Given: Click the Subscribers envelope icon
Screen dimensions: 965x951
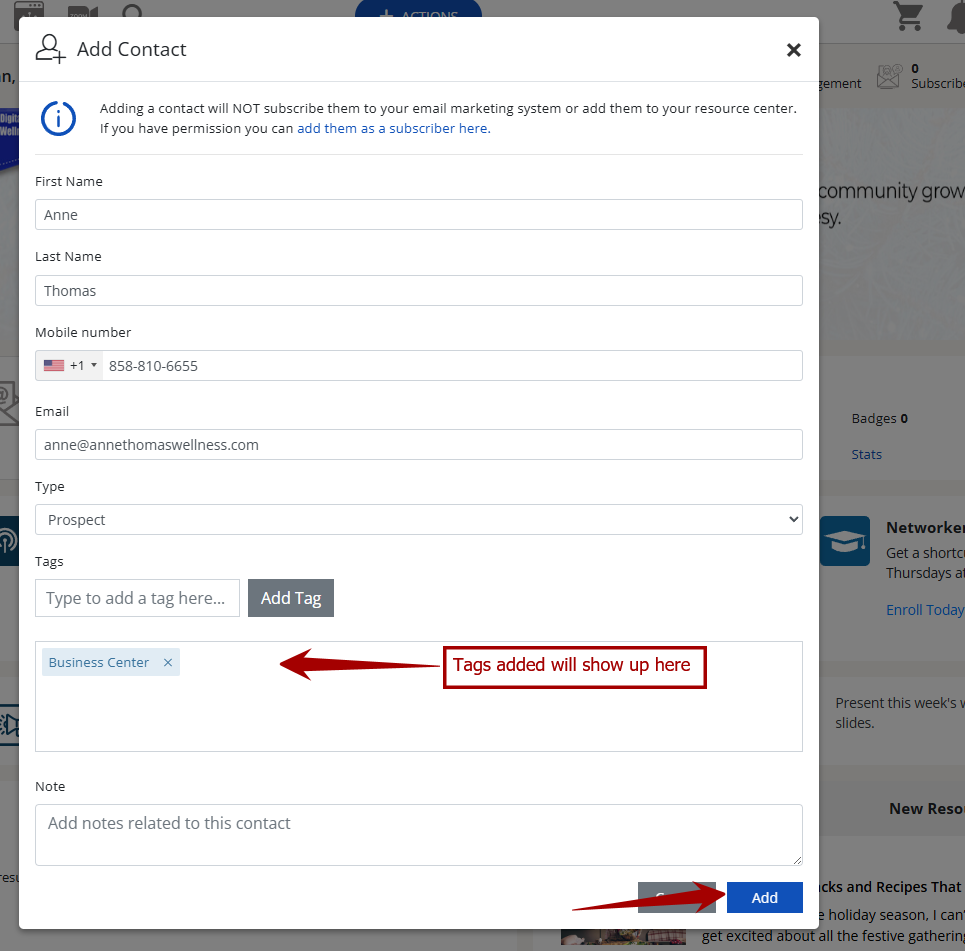Looking at the screenshot, I should [889, 77].
